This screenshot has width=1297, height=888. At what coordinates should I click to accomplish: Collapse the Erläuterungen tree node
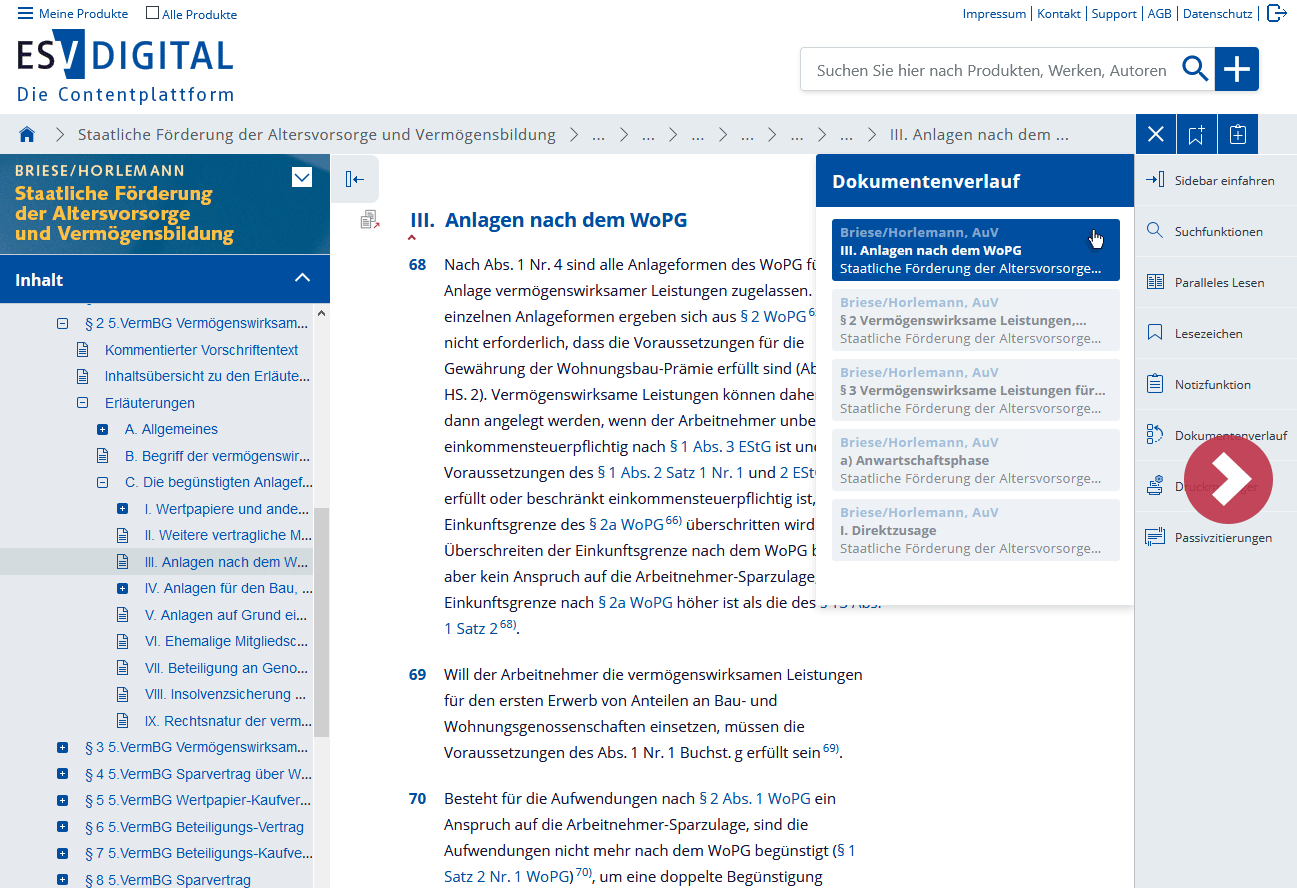[x=82, y=403]
